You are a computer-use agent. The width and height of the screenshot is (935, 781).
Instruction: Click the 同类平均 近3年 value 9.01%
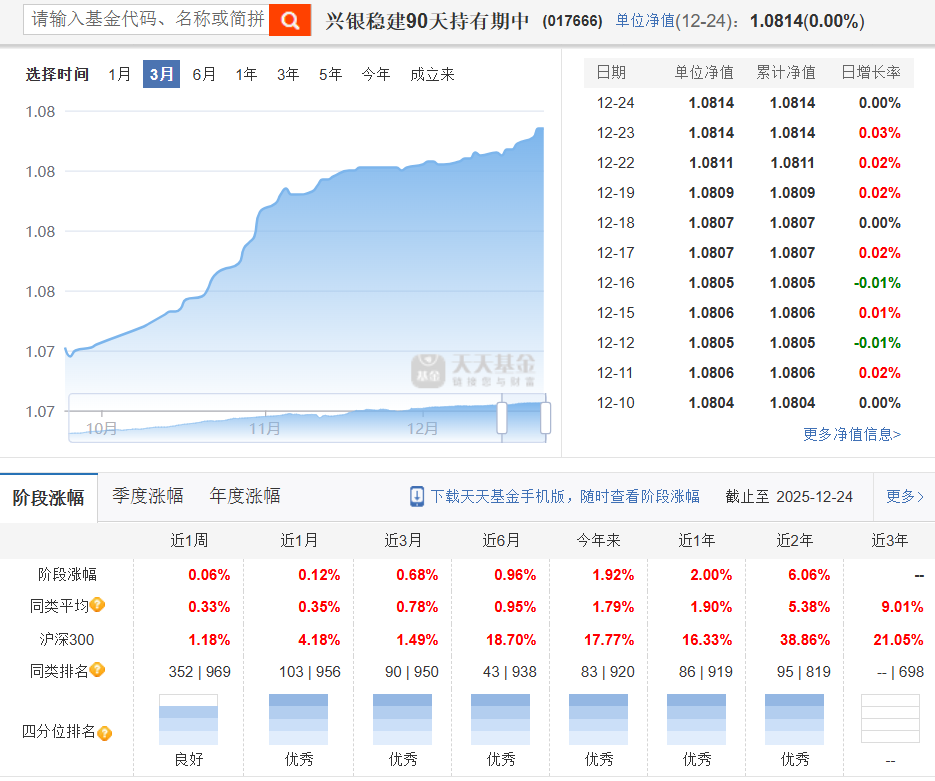(x=902, y=607)
